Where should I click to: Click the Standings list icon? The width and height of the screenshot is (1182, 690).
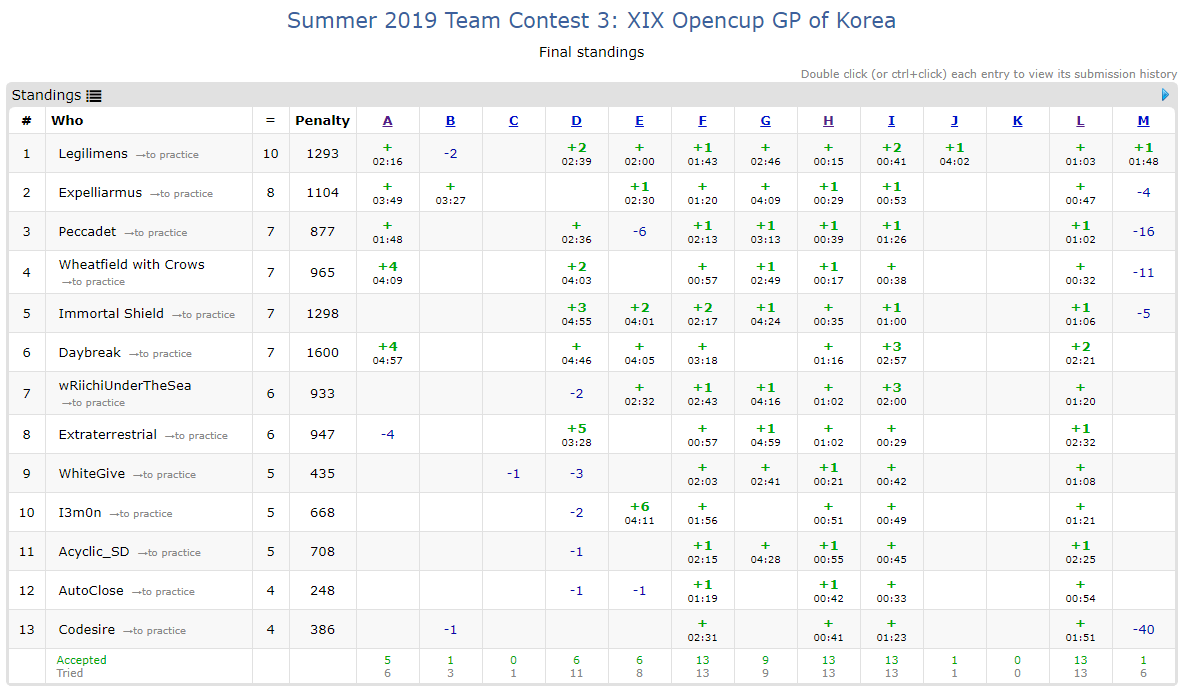click(x=94, y=96)
